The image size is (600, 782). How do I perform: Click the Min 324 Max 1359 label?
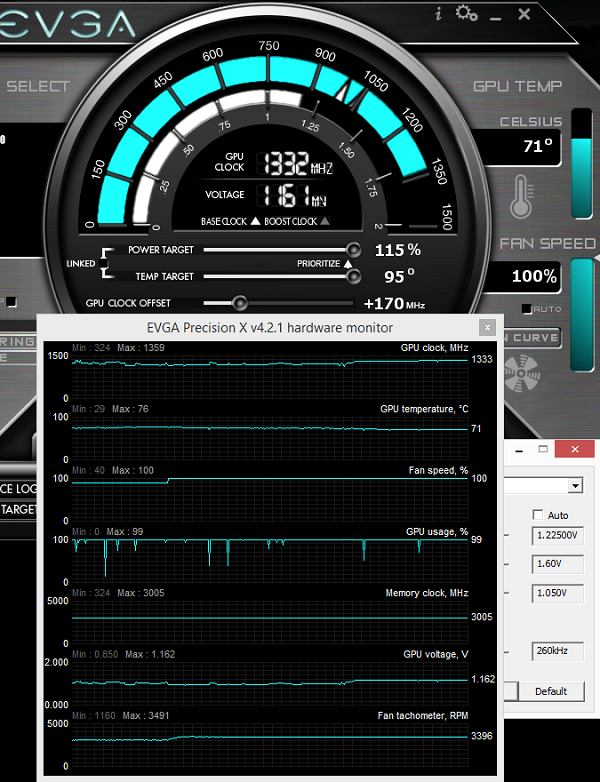(x=118, y=348)
